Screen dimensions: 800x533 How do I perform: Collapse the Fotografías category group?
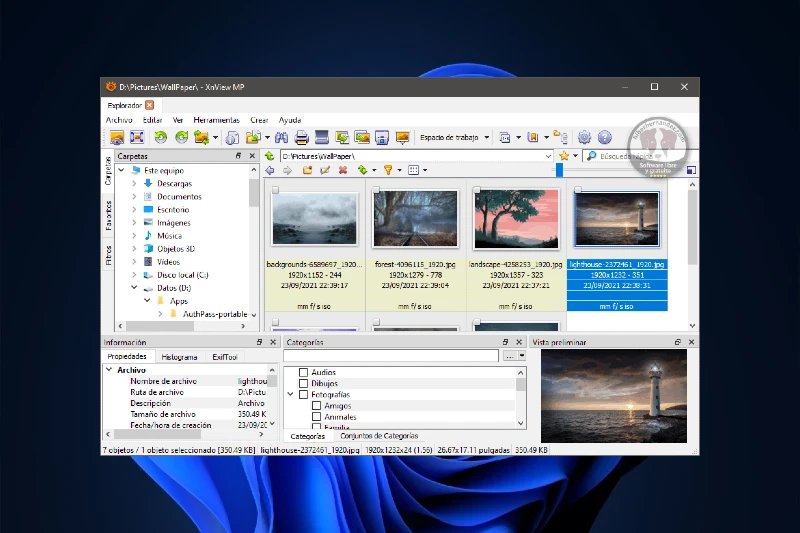pos(290,395)
